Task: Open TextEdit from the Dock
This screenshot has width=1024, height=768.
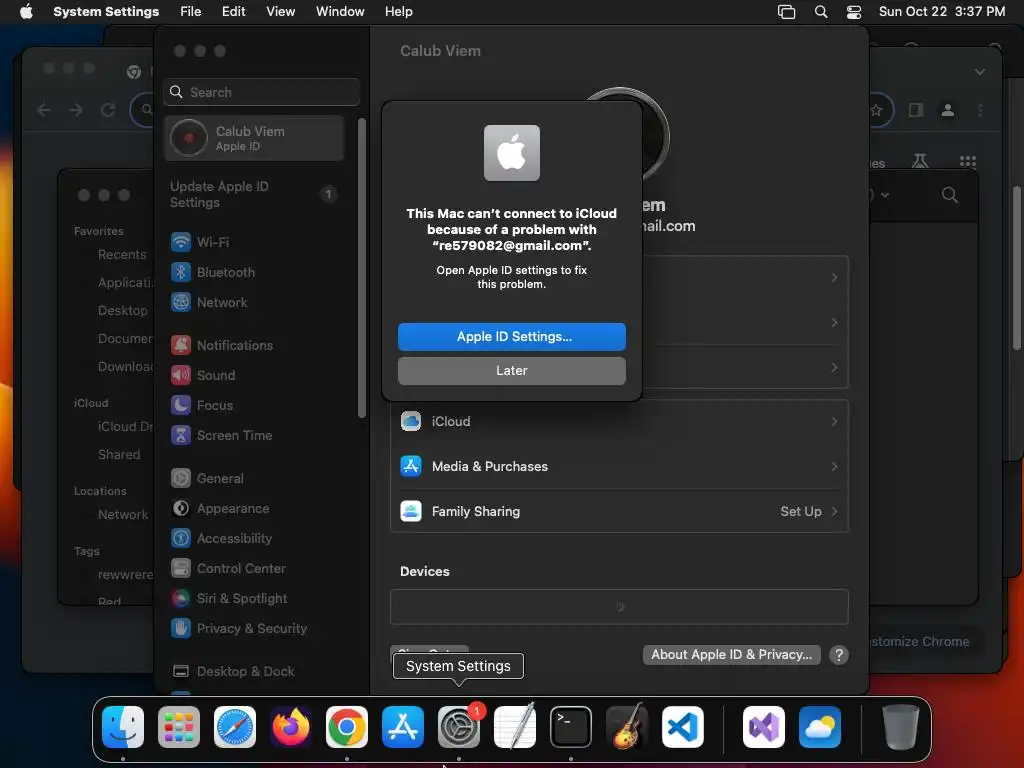Action: point(515,727)
